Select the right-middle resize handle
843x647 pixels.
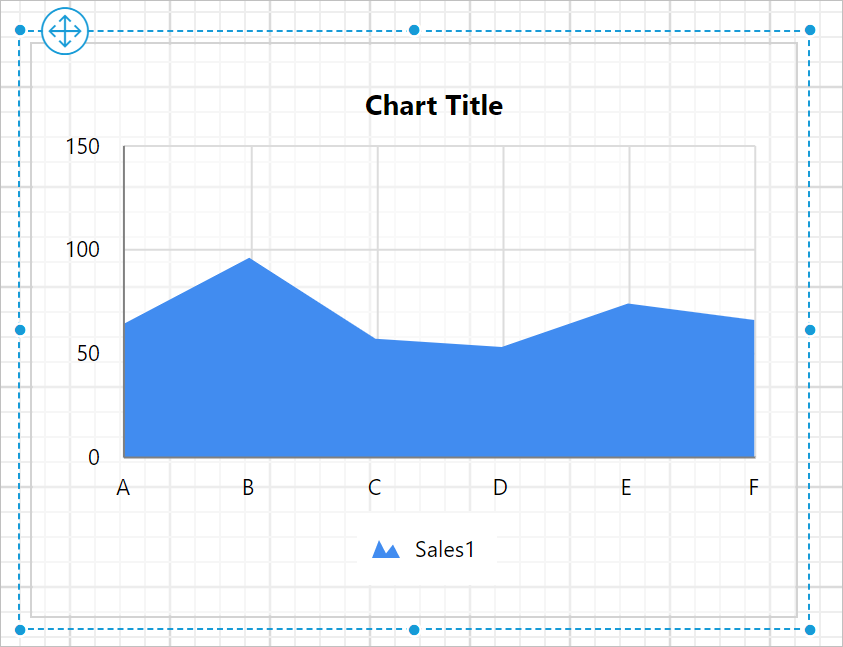point(808,329)
